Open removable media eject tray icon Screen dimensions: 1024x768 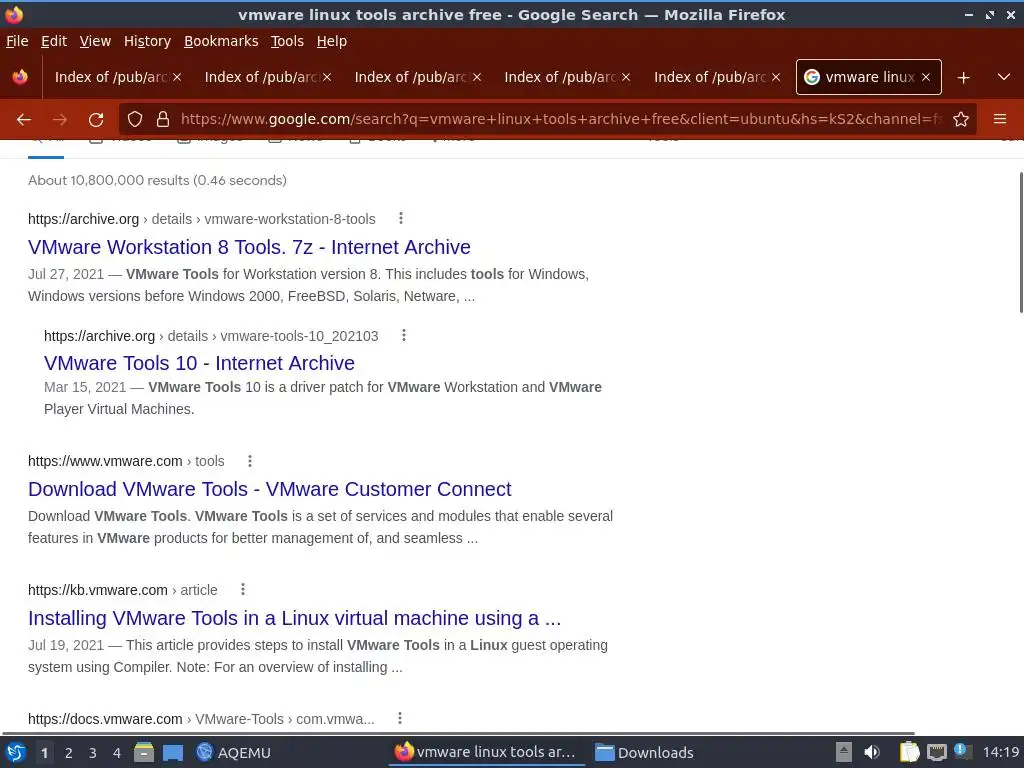pyautogui.click(x=844, y=752)
